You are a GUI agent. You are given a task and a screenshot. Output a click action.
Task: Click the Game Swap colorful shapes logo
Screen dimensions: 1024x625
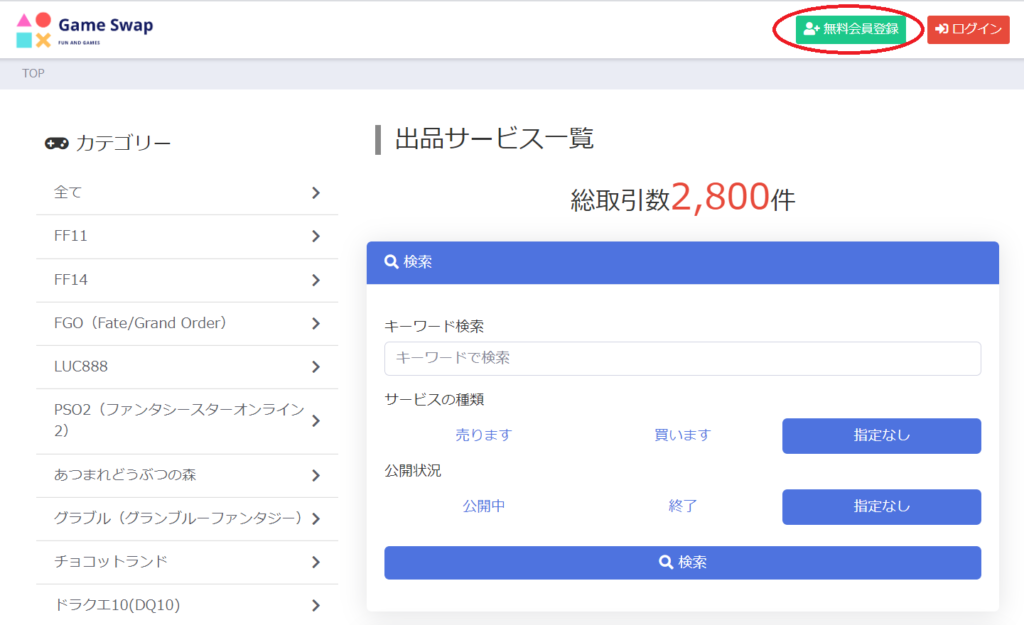click(34, 30)
